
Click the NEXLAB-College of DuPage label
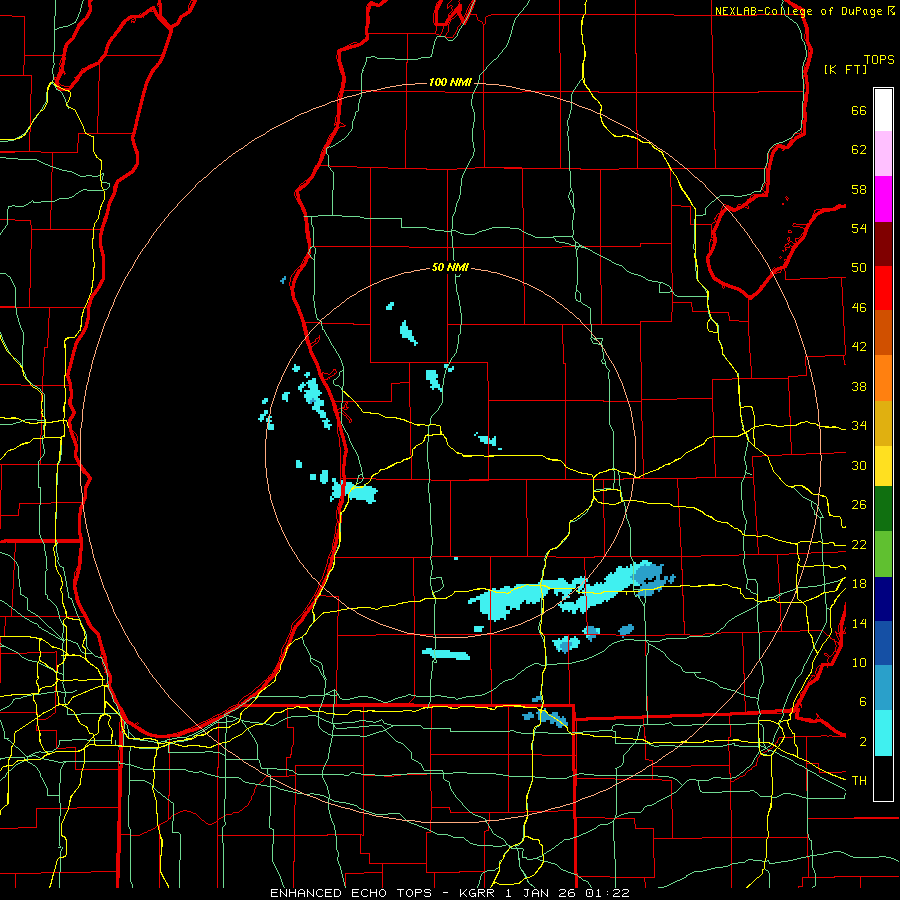click(x=804, y=11)
